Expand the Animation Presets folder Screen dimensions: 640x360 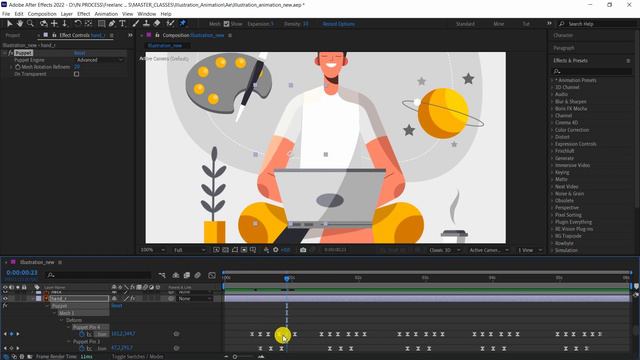552,80
